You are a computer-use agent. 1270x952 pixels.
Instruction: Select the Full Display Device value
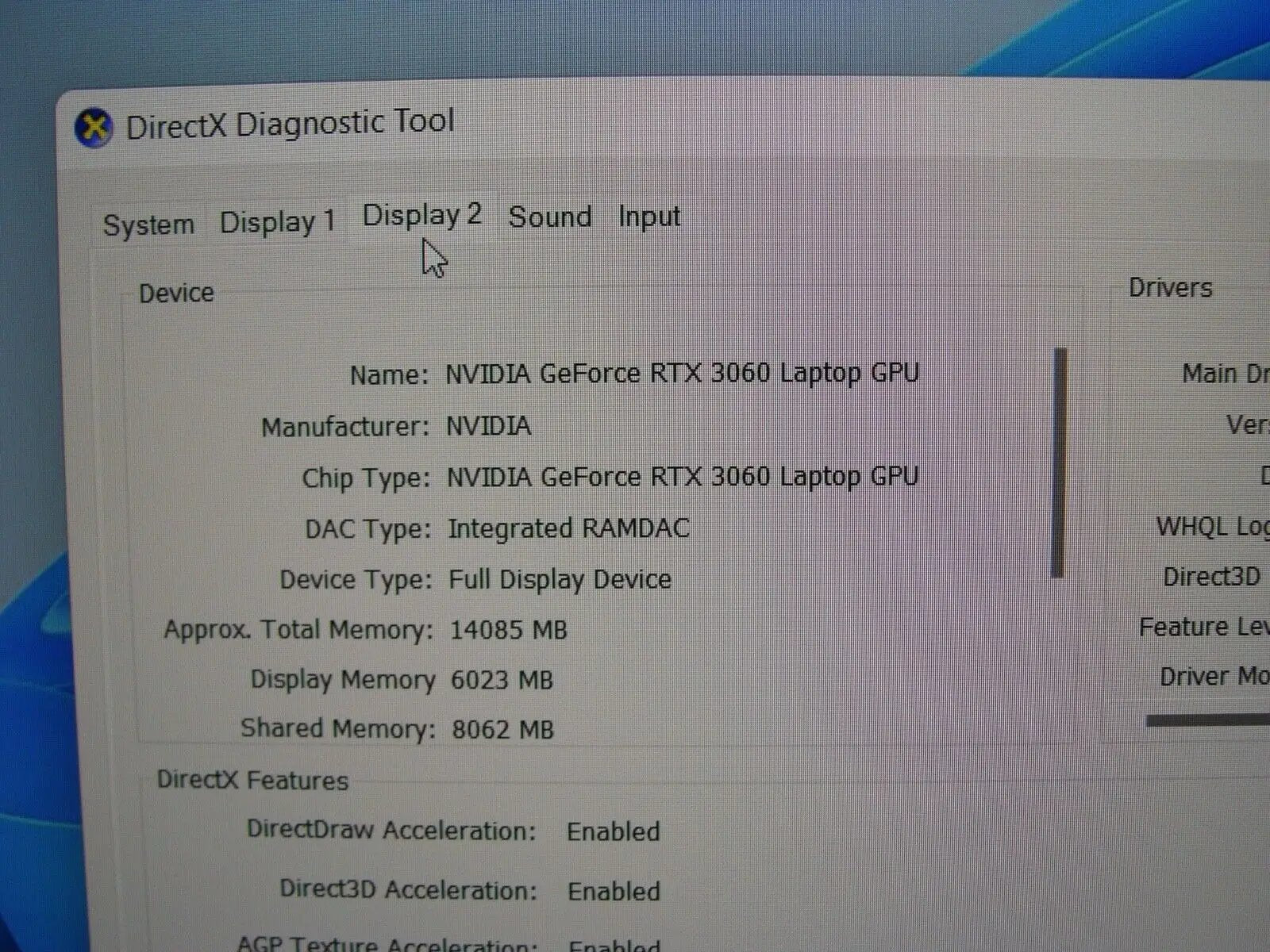(x=560, y=579)
